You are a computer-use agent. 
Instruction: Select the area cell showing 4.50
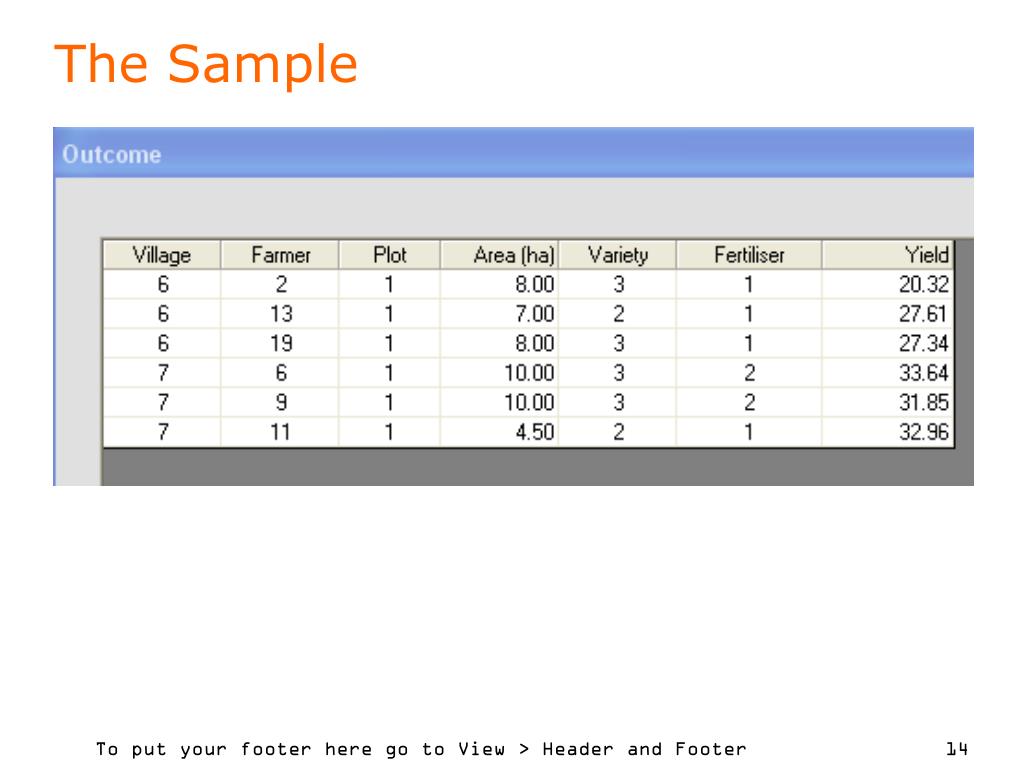point(500,432)
